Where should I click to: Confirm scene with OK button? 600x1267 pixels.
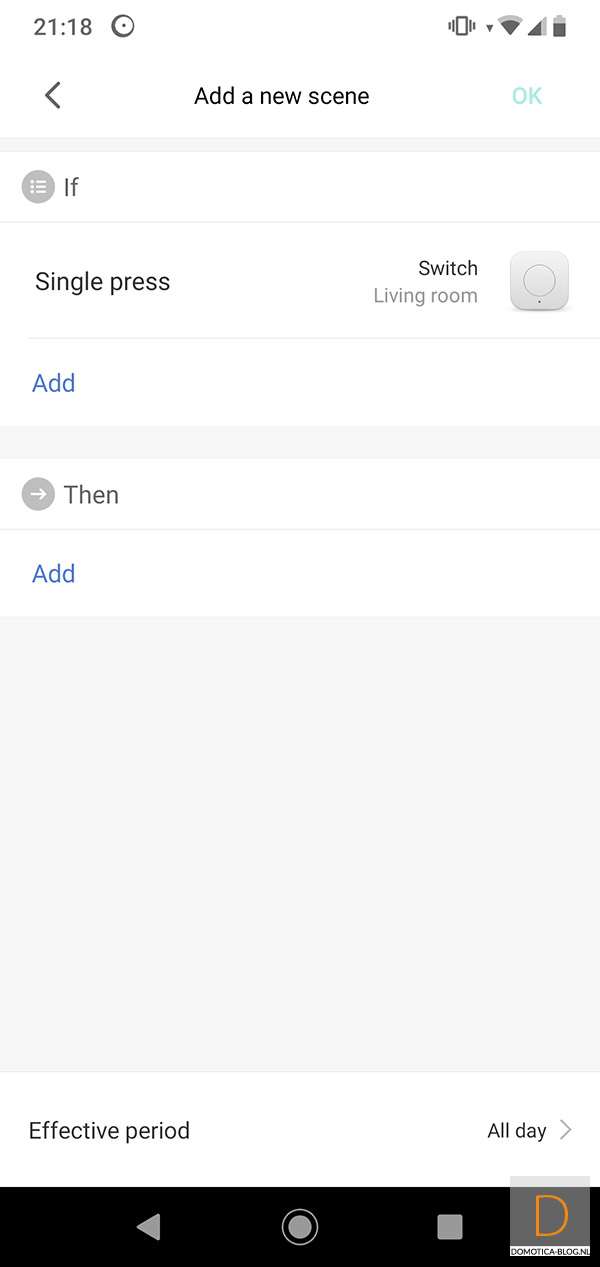click(526, 96)
